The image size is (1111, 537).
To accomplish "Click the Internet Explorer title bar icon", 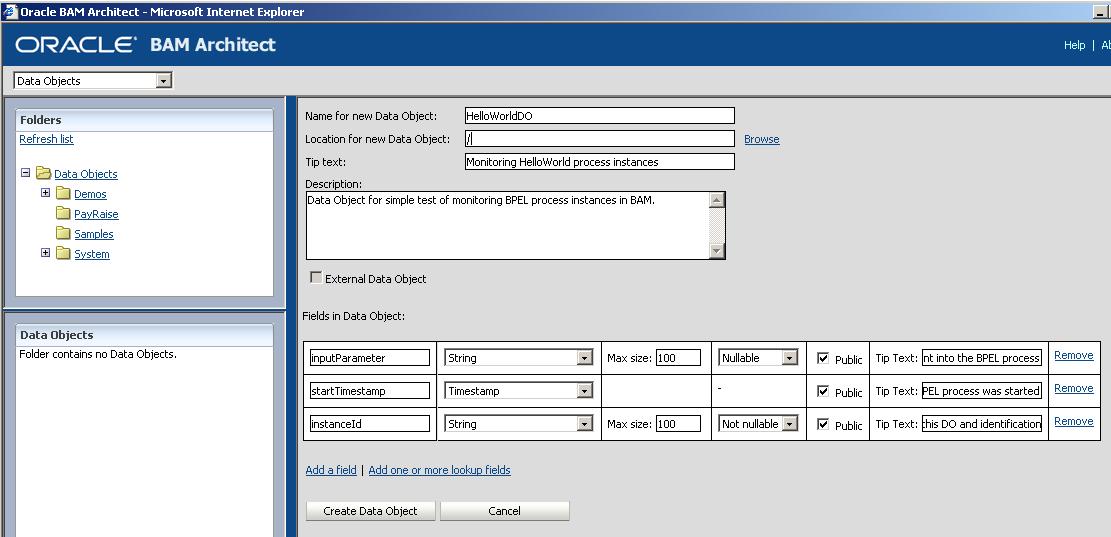I will coord(10,12).
